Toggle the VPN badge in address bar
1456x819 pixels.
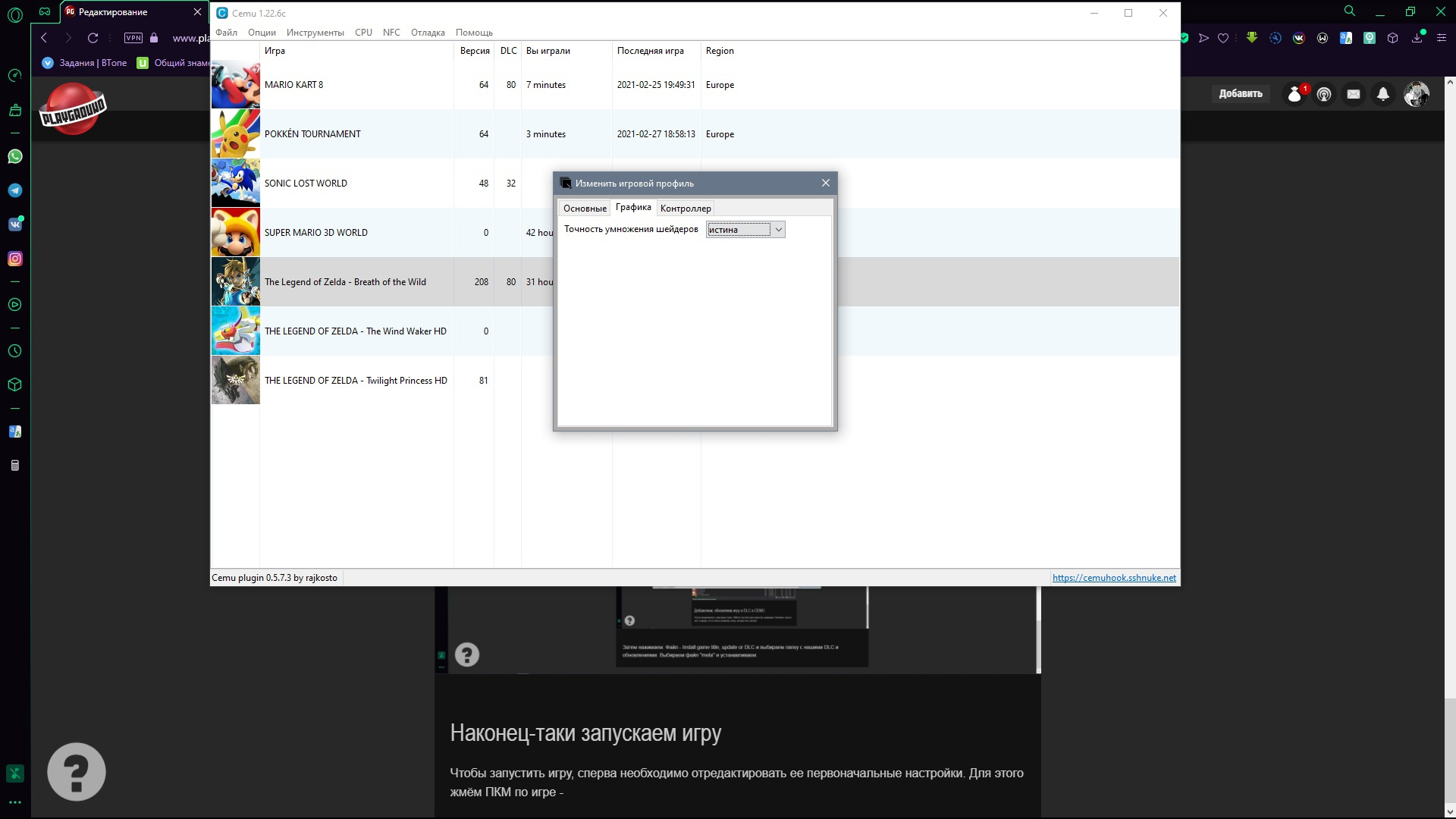[x=133, y=38]
